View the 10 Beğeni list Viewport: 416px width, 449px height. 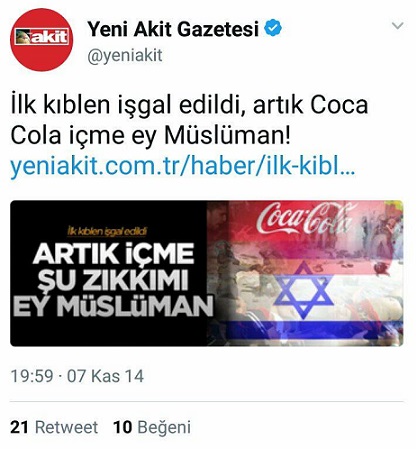(x=152, y=428)
